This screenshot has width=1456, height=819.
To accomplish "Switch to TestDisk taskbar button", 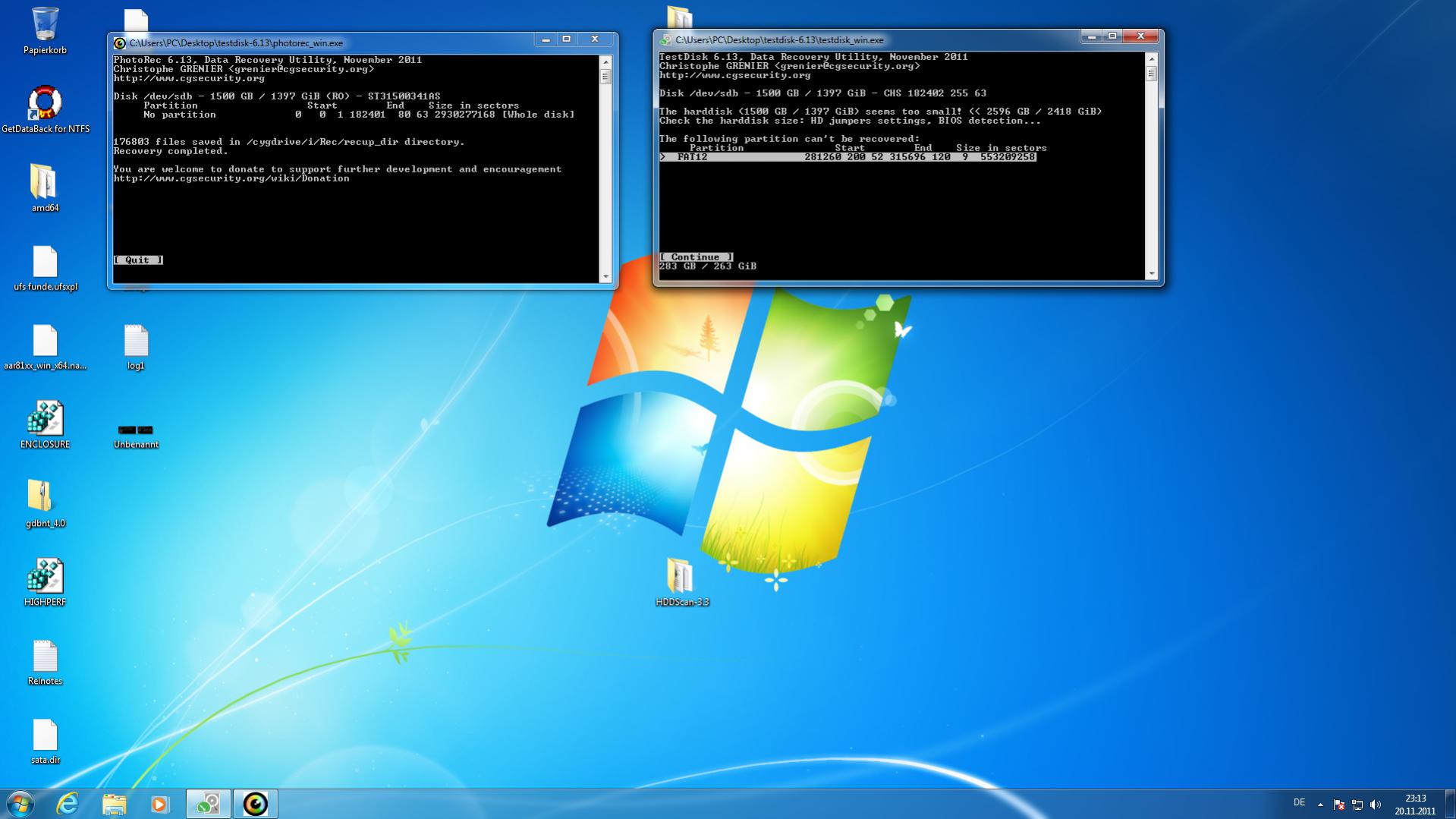I will (209, 804).
